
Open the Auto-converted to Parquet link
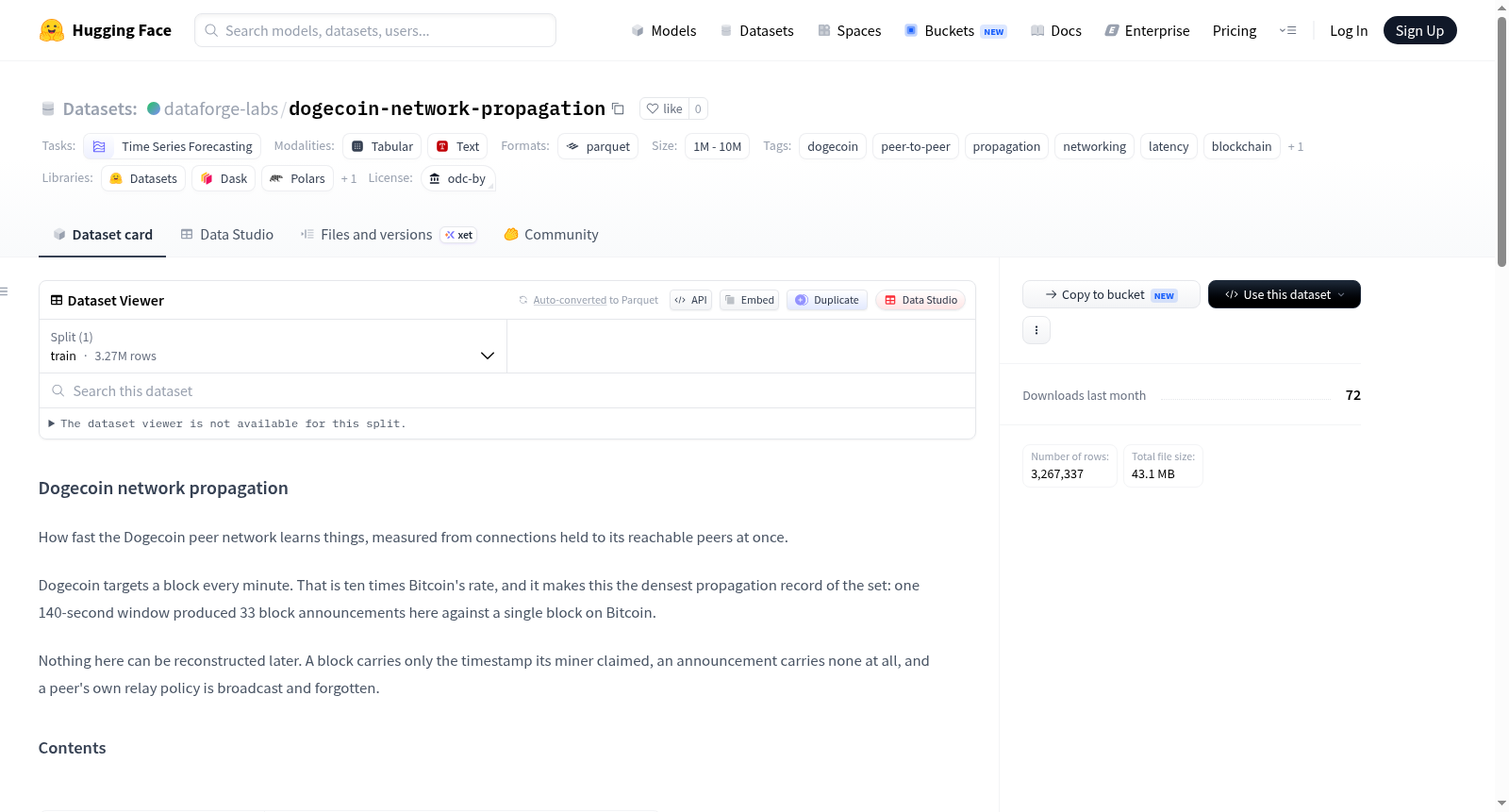570,300
